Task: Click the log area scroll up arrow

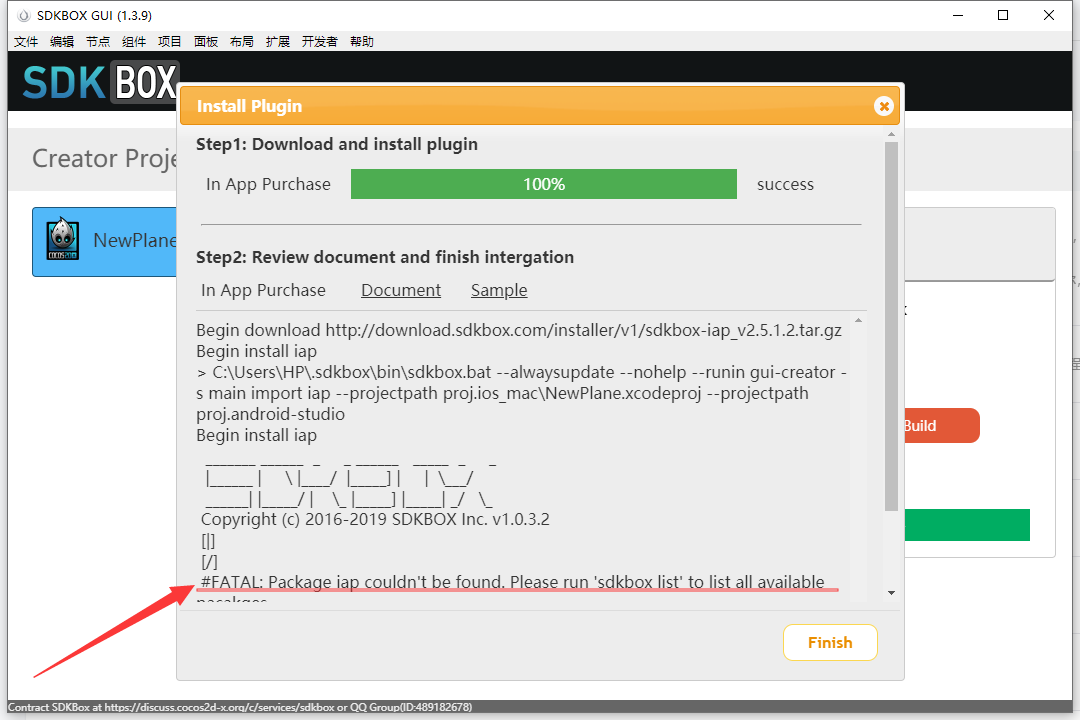Action: (858, 320)
